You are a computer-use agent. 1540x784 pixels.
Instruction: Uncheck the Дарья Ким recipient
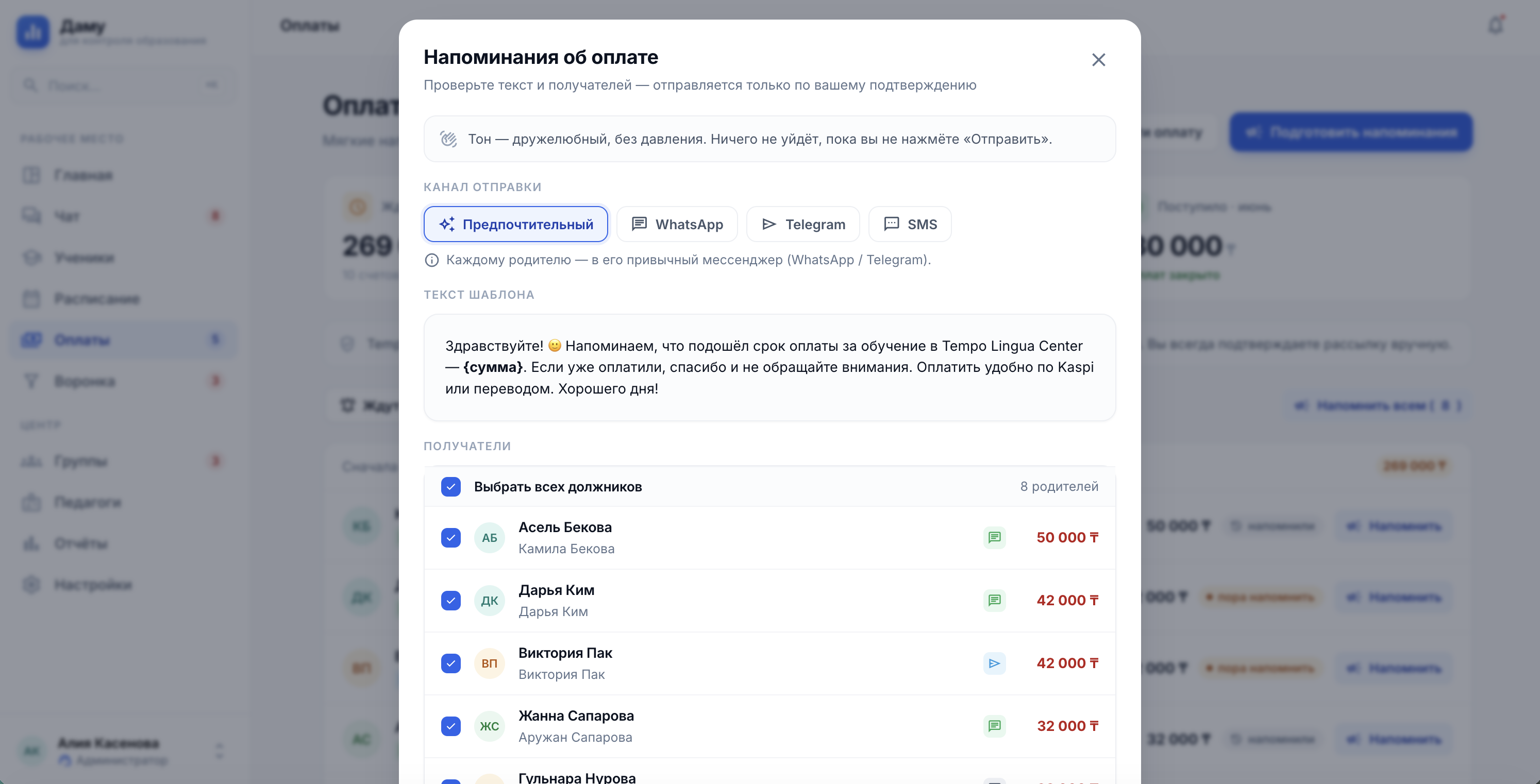[x=451, y=601]
